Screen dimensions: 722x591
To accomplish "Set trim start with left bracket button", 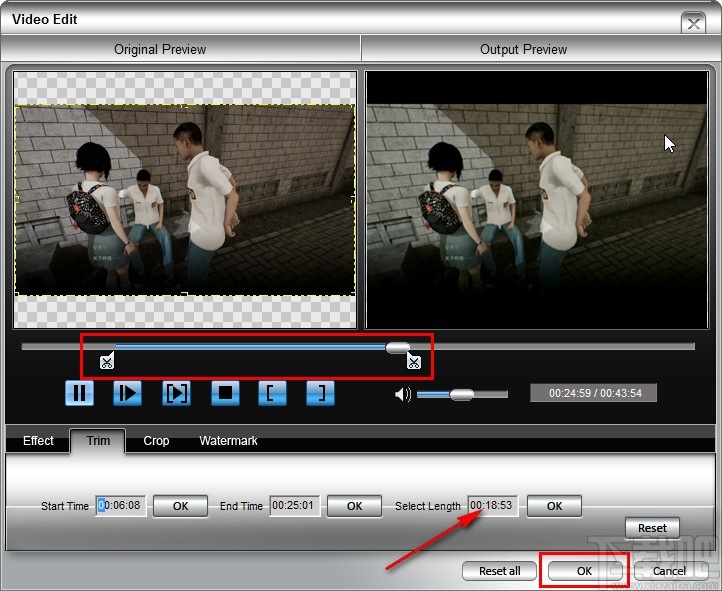I will [x=272, y=393].
